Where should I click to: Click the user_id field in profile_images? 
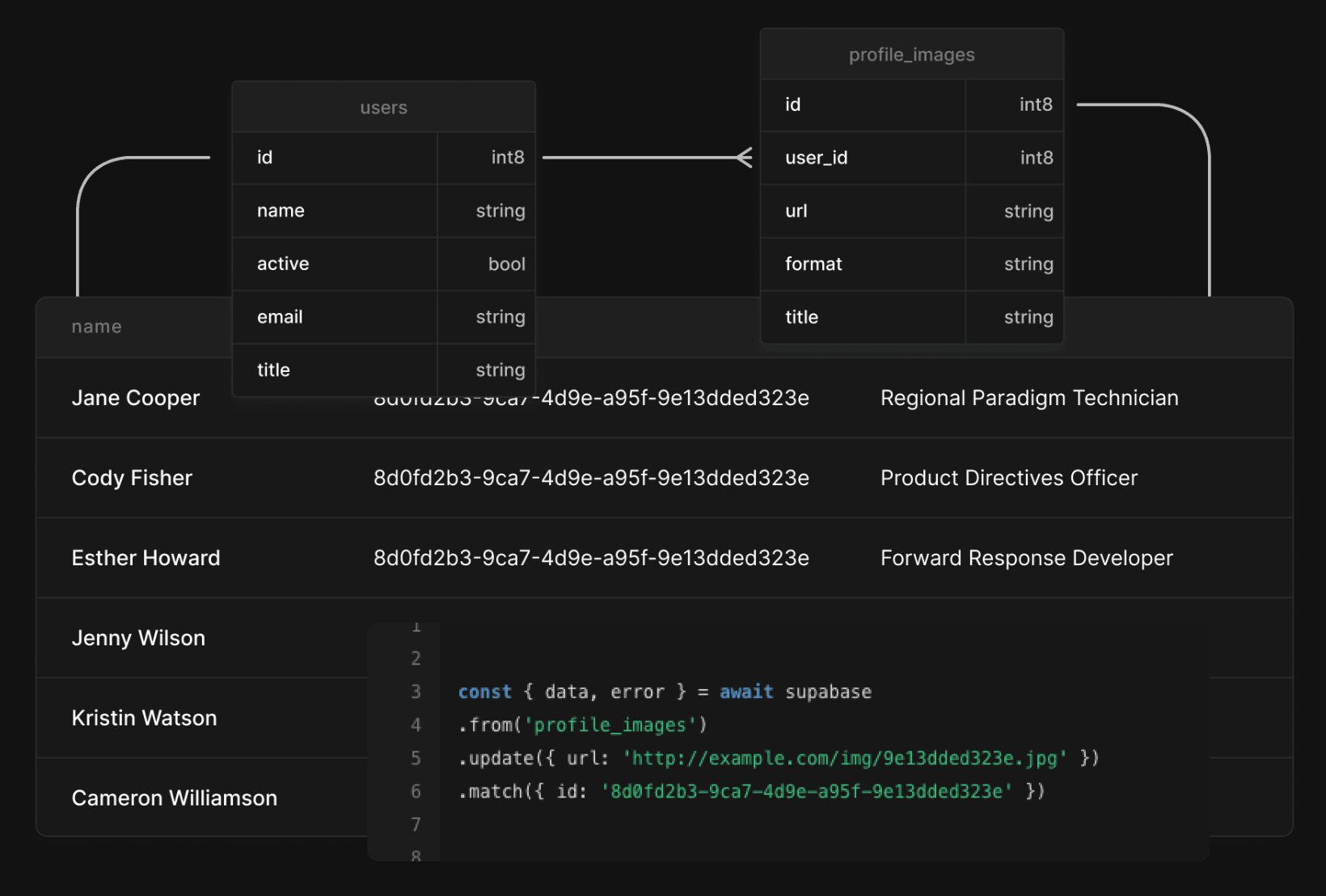coord(816,158)
